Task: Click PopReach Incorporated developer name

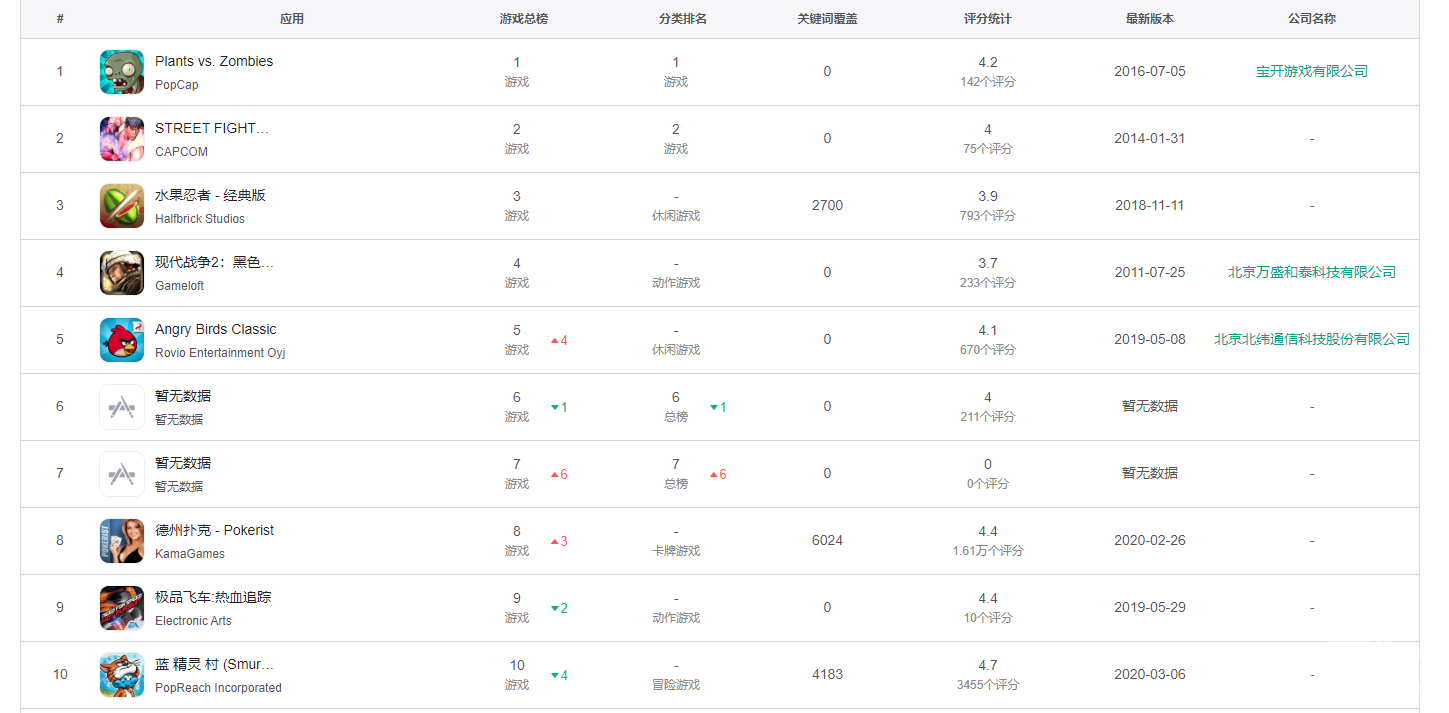Action: tap(218, 688)
